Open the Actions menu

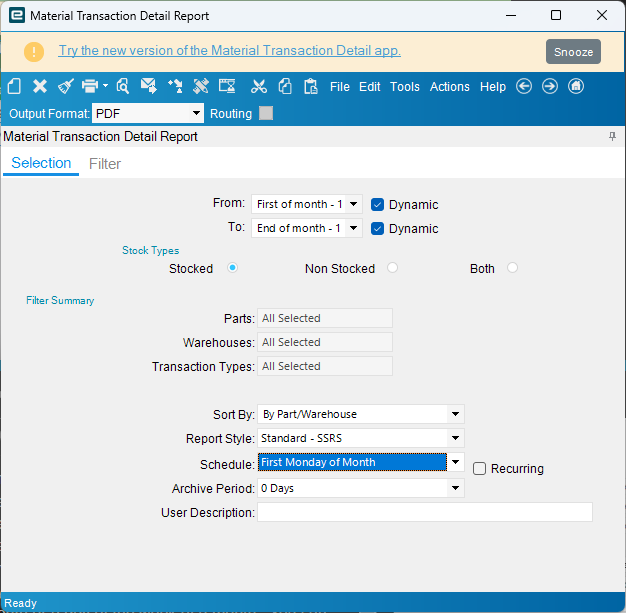(450, 87)
